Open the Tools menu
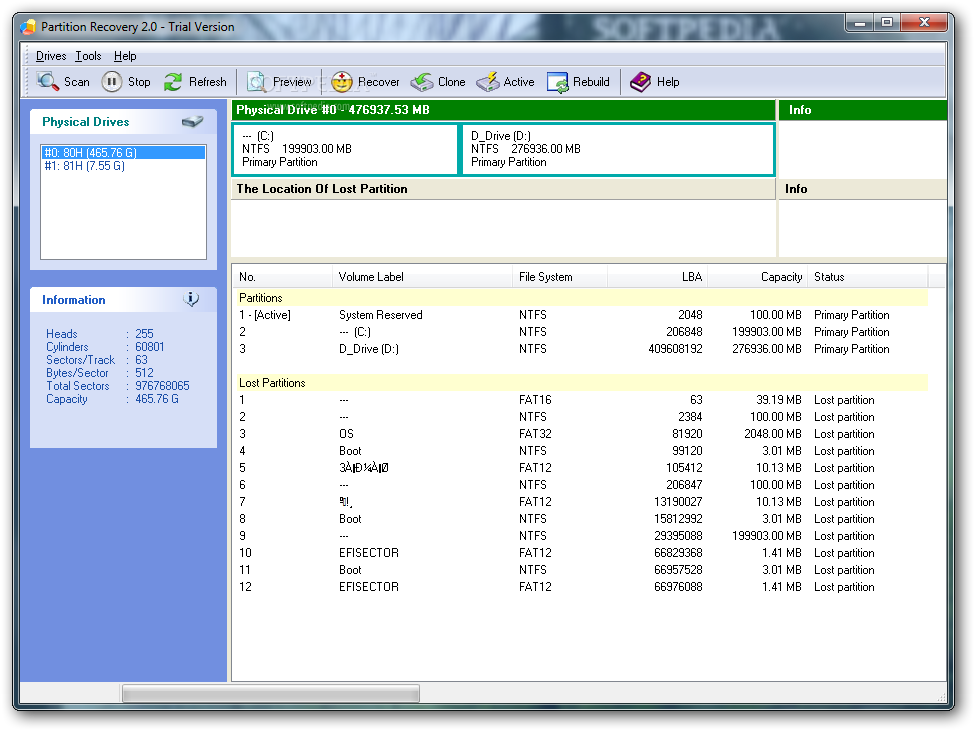This screenshot has height=731, width=975. (88, 56)
